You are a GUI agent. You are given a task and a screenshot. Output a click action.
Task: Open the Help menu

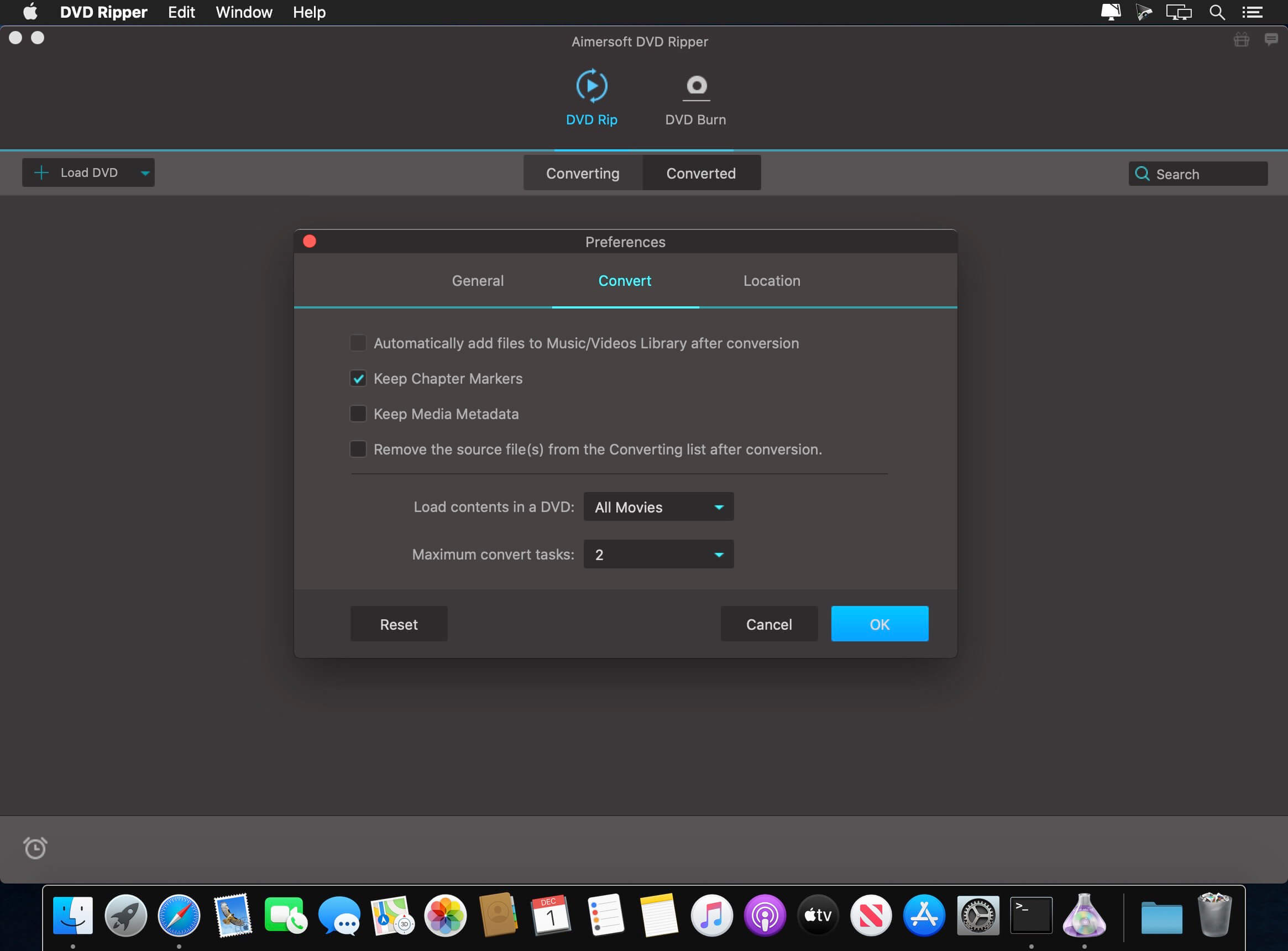click(x=309, y=12)
